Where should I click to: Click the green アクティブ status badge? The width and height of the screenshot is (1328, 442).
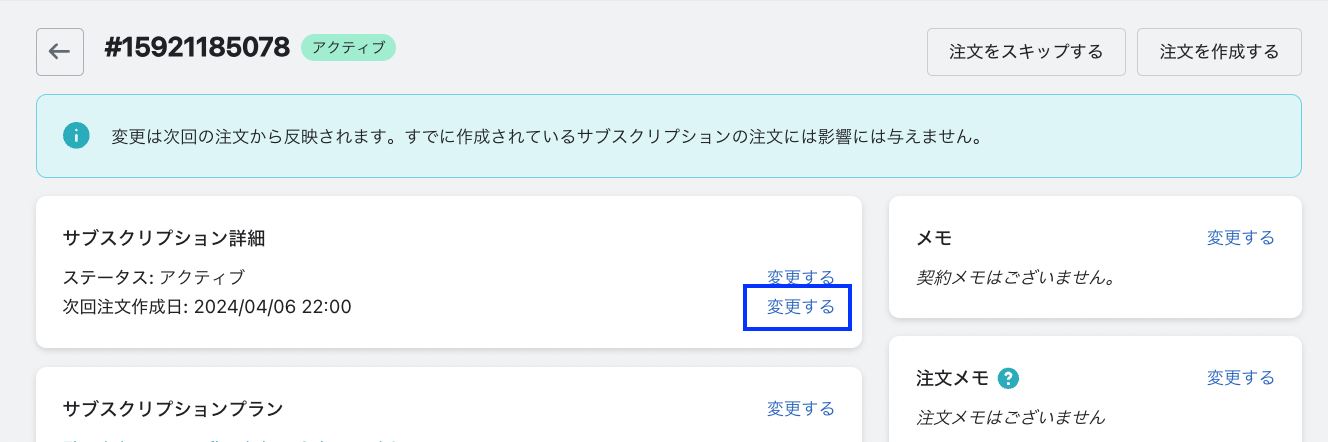(348, 47)
